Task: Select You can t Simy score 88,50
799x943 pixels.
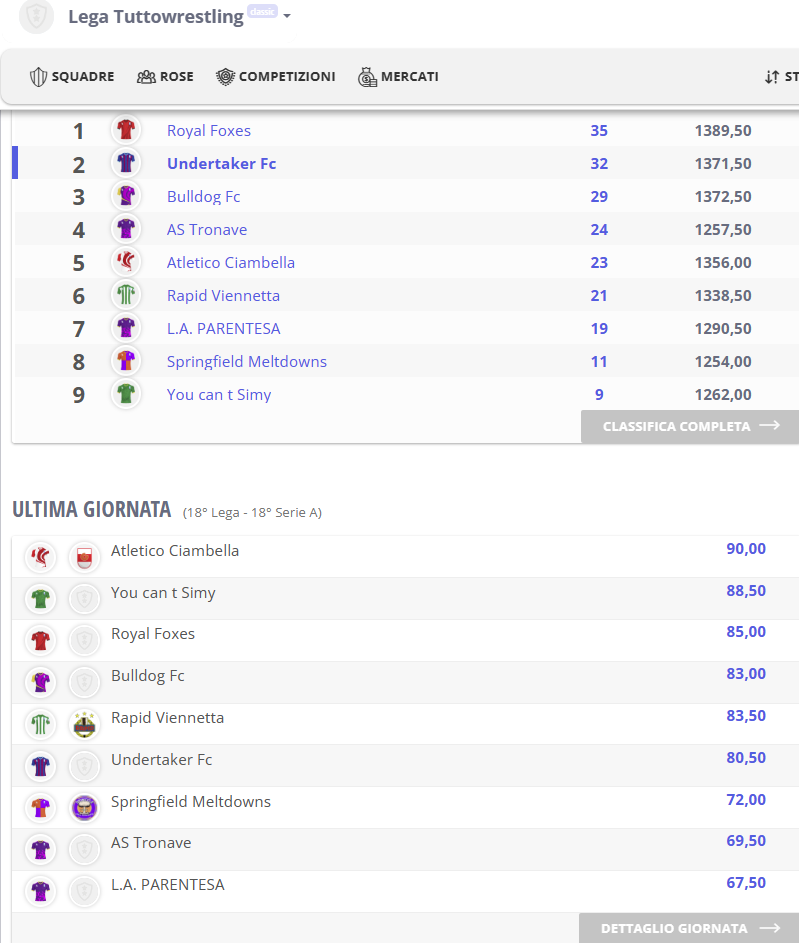Action: (746, 591)
